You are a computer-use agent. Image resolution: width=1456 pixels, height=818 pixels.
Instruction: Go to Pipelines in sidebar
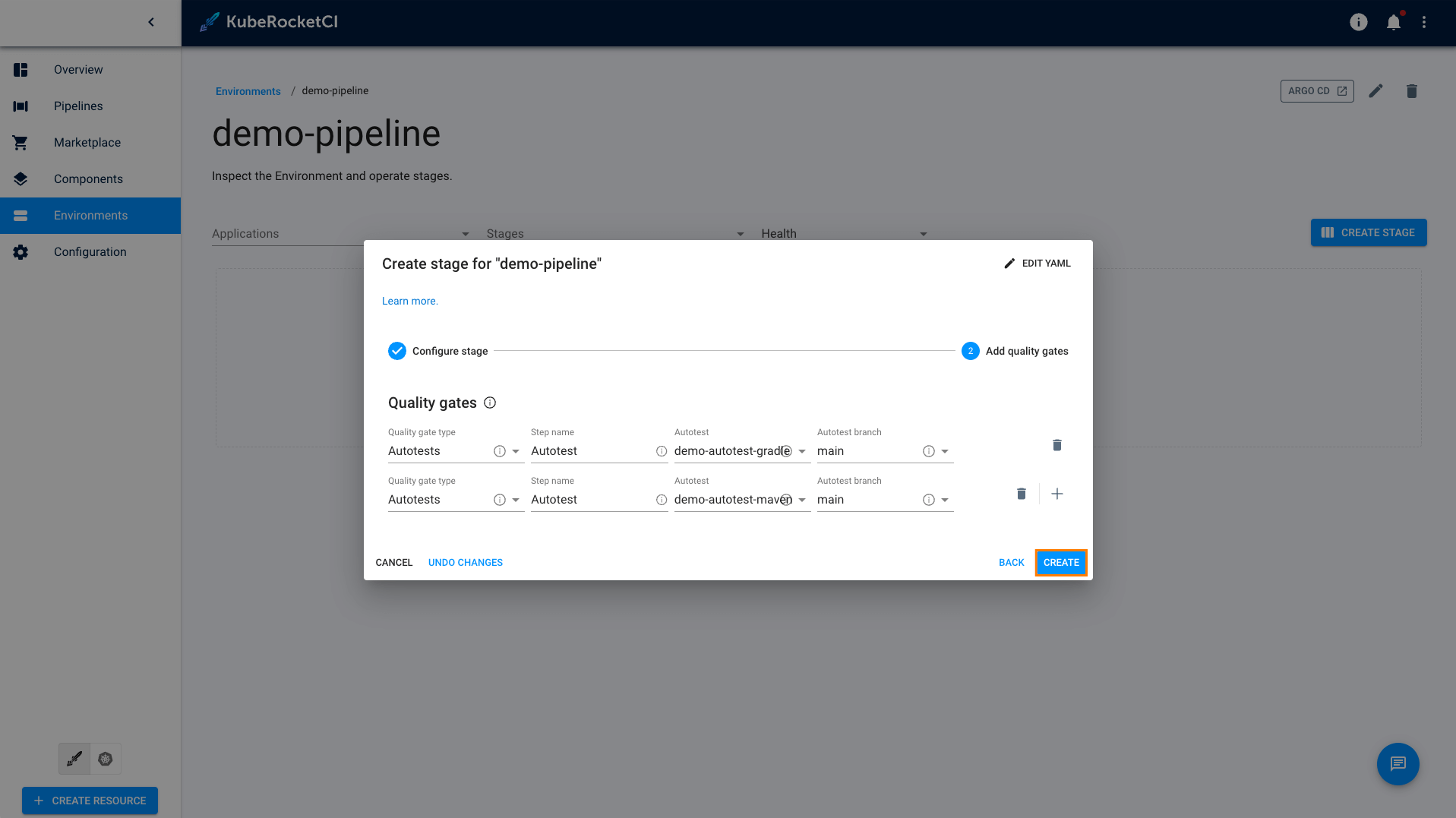[78, 106]
